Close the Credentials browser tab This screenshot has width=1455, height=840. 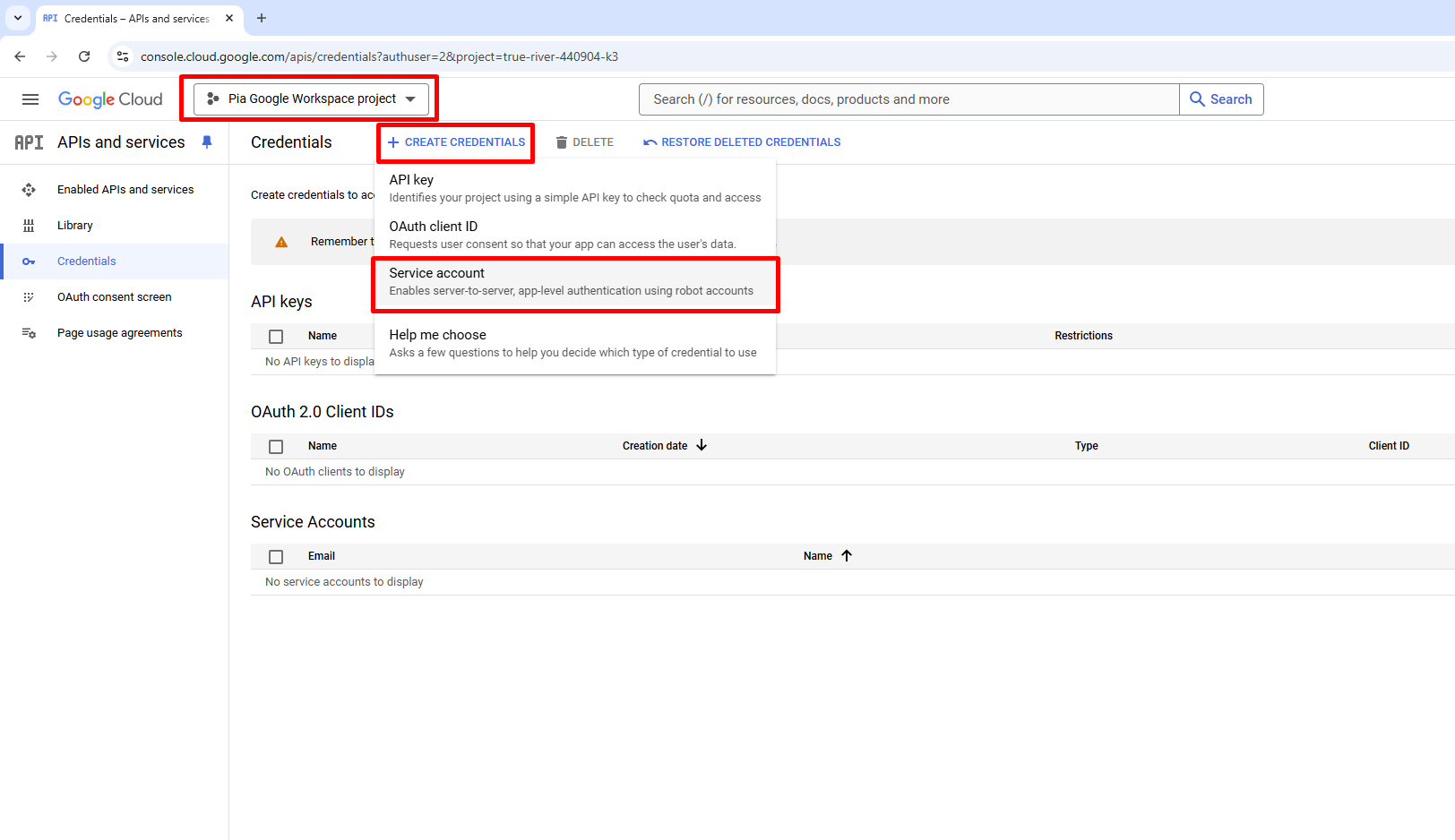pyautogui.click(x=229, y=18)
